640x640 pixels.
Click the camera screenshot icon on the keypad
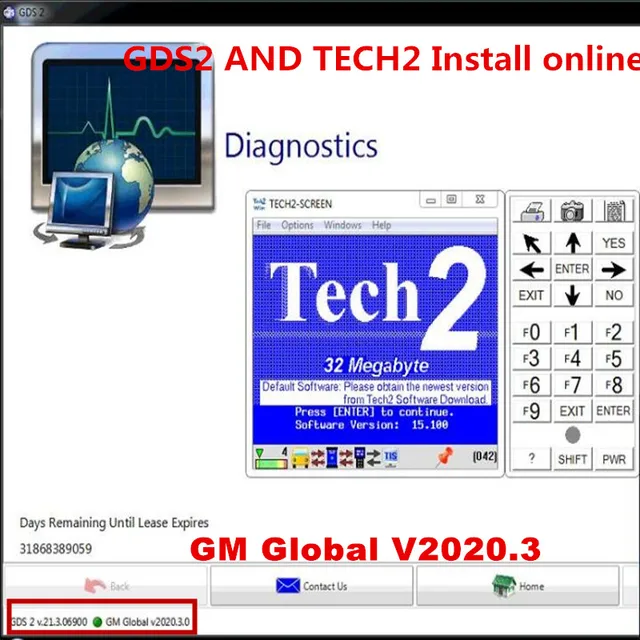point(572,211)
